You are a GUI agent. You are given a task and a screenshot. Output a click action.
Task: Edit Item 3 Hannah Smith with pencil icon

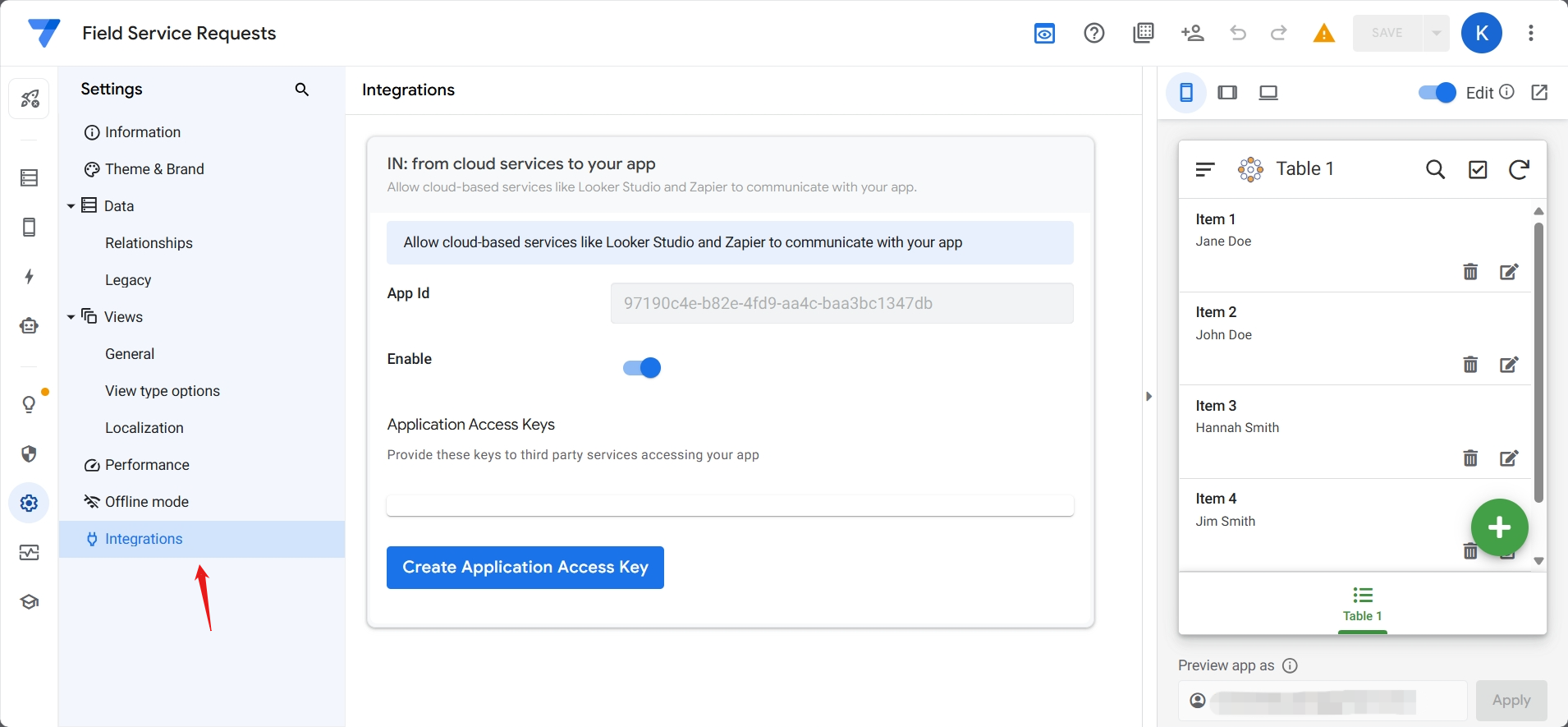[1509, 458]
